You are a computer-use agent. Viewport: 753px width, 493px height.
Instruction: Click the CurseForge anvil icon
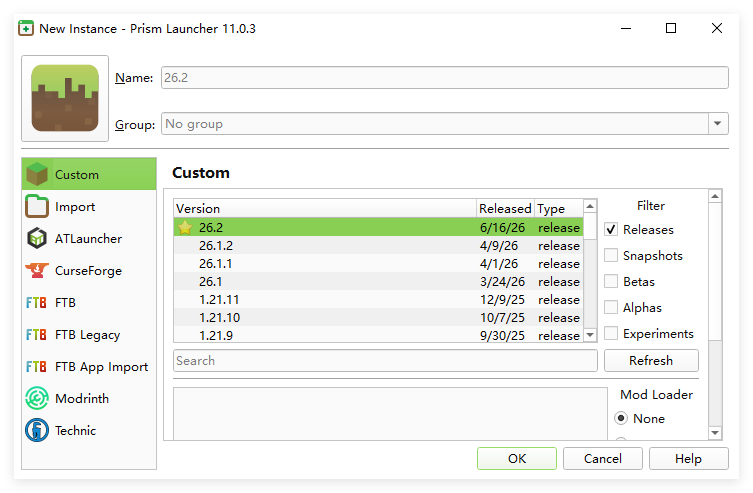point(37,270)
